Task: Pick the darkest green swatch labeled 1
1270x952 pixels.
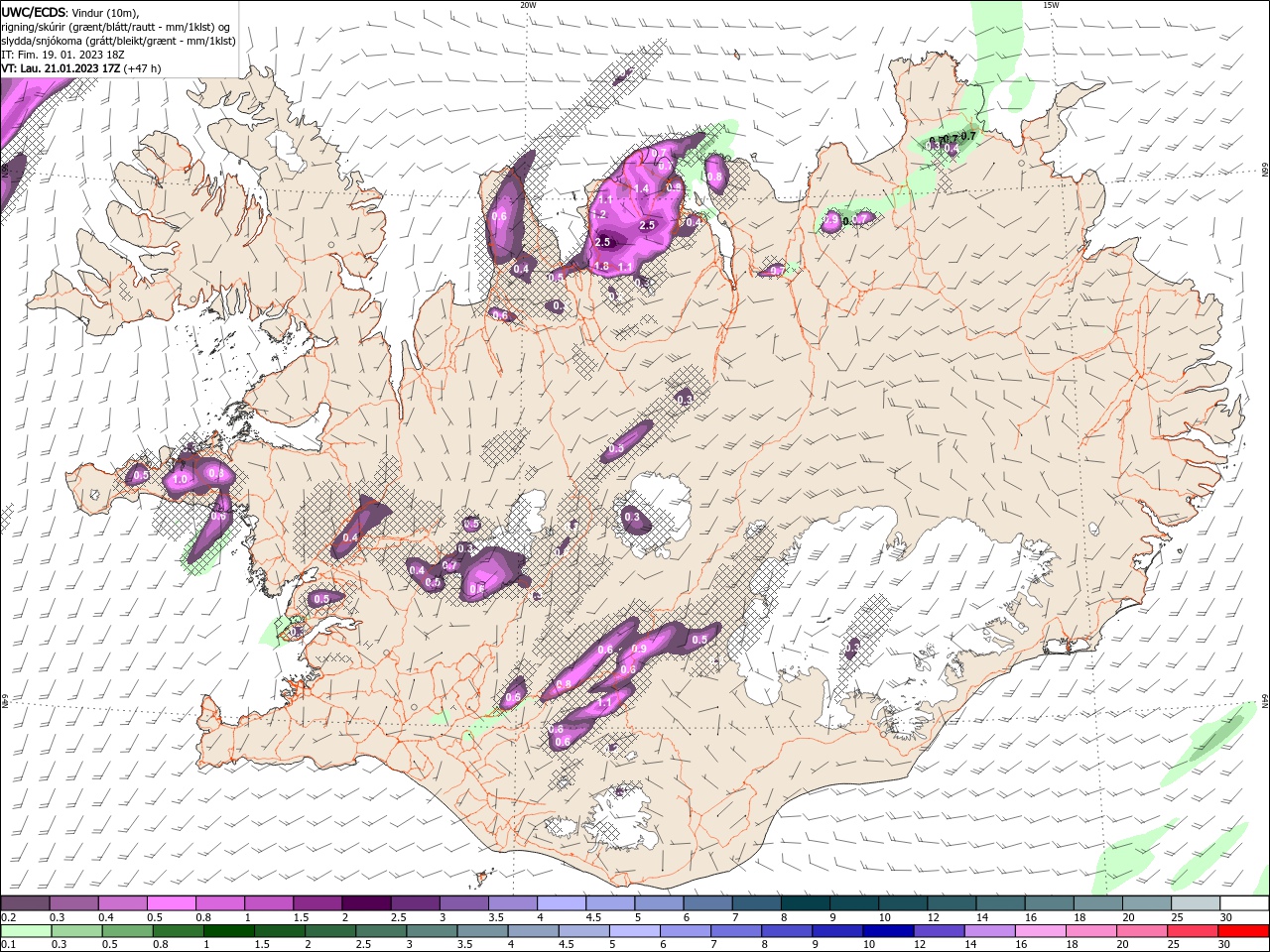Action: (228, 931)
